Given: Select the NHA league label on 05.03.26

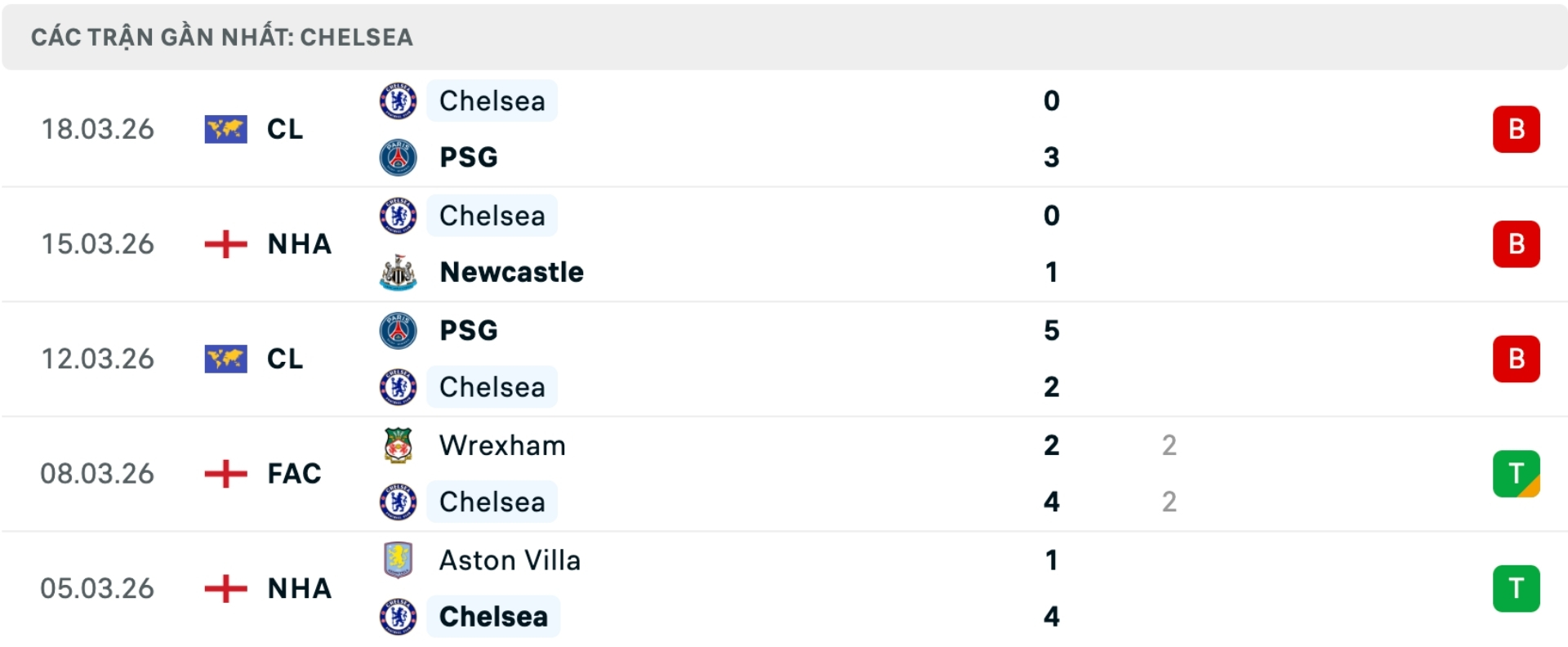Looking at the screenshot, I should [299, 588].
